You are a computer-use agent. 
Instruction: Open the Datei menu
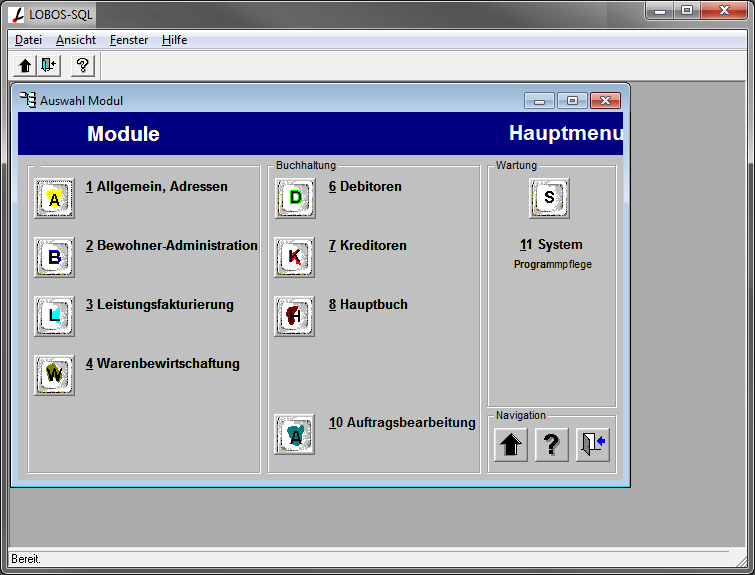coord(28,40)
